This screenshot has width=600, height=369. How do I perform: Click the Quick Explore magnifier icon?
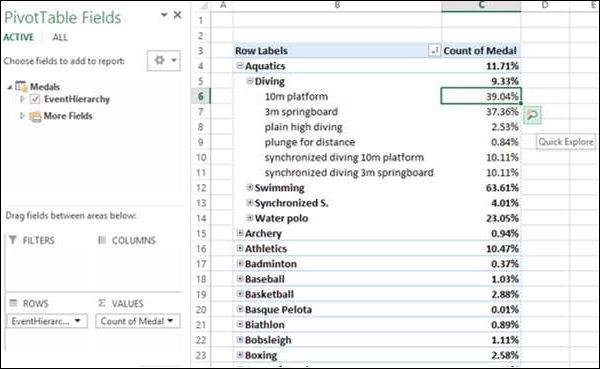pos(532,115)
